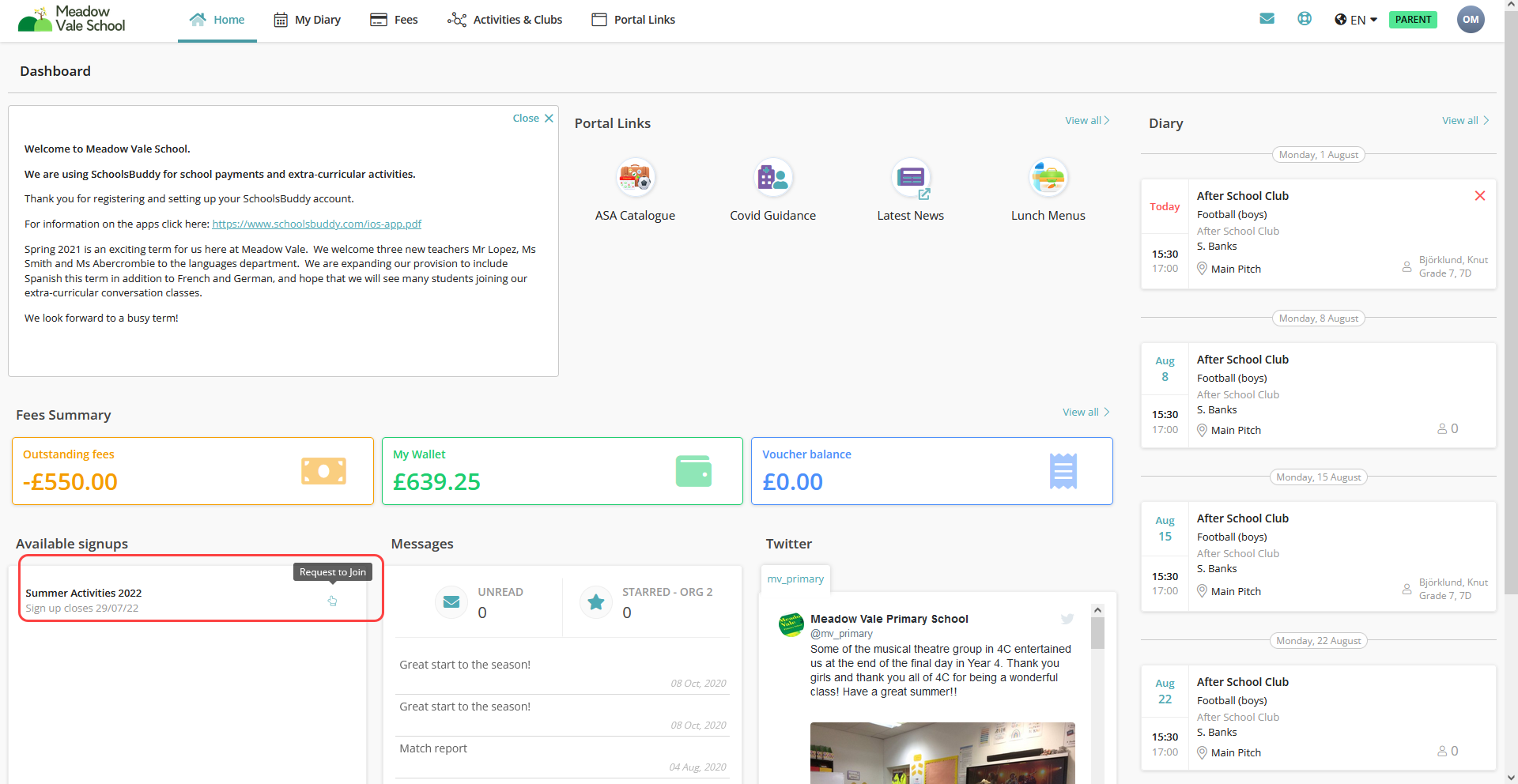
Task: Click the Meadow Vale School logo
Action: (x=71, y=19)
